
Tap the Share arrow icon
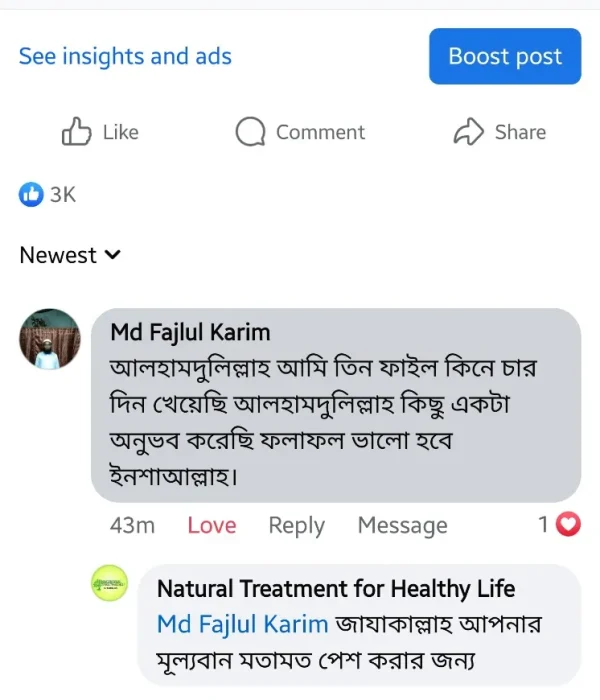point(468,132)
